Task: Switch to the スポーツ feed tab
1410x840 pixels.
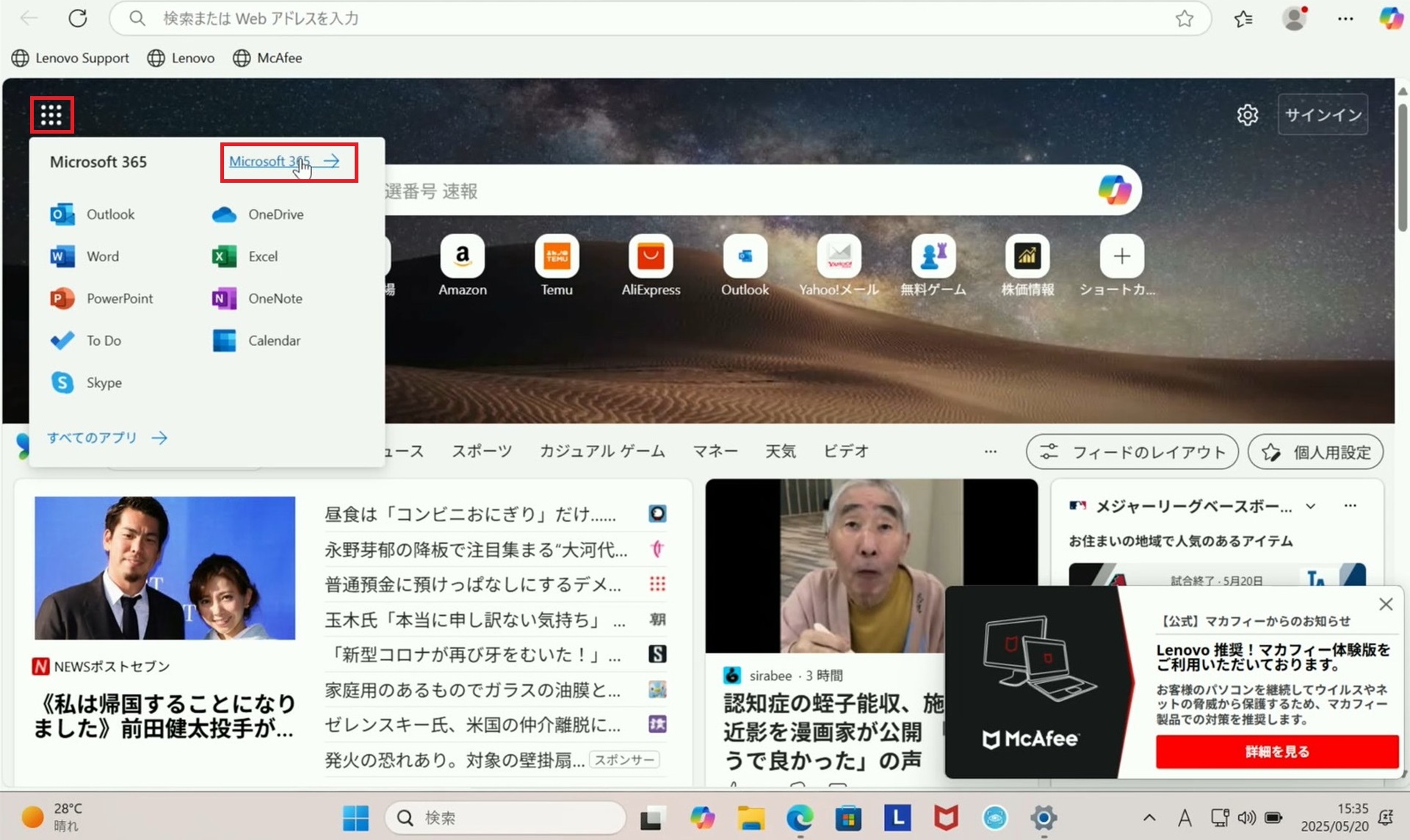Action: point(482,451)
